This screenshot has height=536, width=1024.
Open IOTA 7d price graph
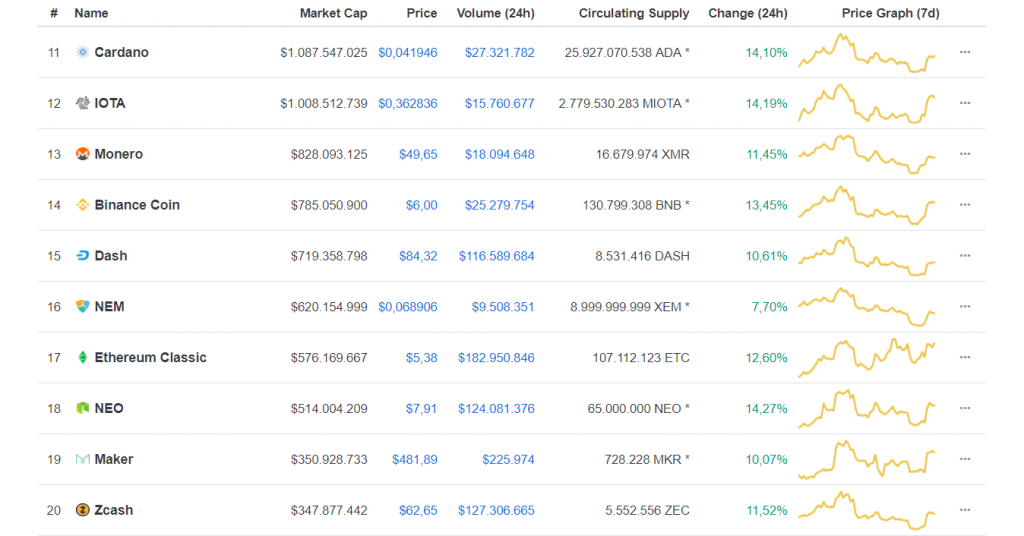pos(867,103)
